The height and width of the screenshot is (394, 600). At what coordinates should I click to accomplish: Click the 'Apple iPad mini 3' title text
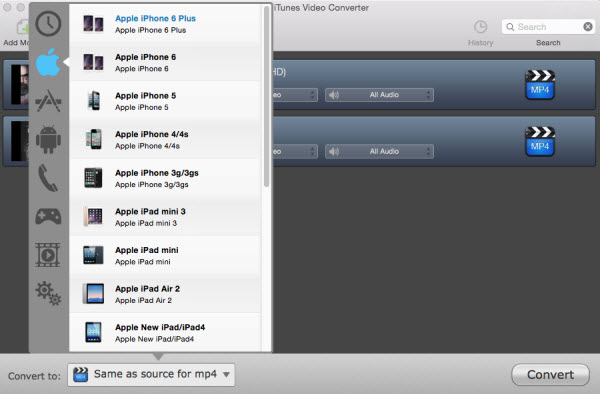[x=150, y=212]
